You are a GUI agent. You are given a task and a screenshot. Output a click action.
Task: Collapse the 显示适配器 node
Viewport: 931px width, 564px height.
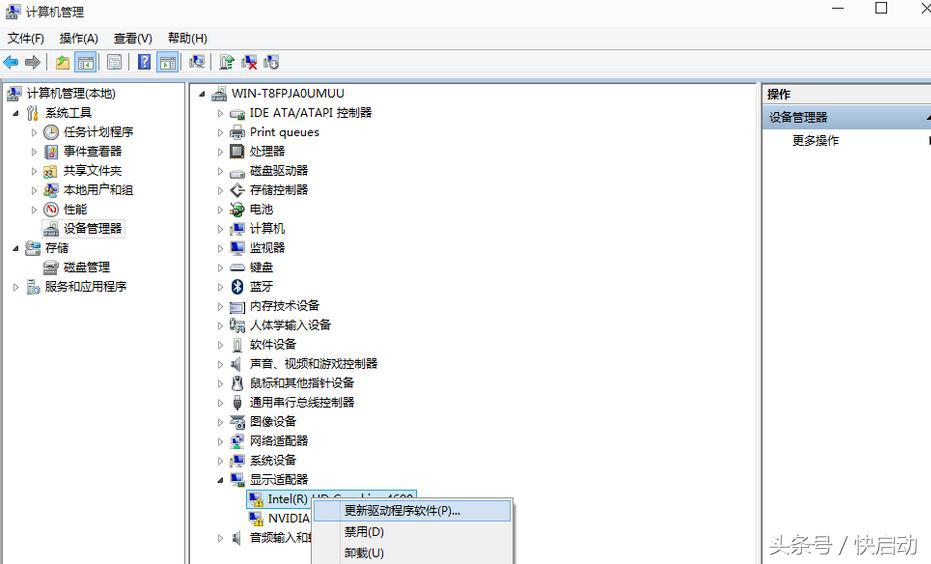point(220,480)
